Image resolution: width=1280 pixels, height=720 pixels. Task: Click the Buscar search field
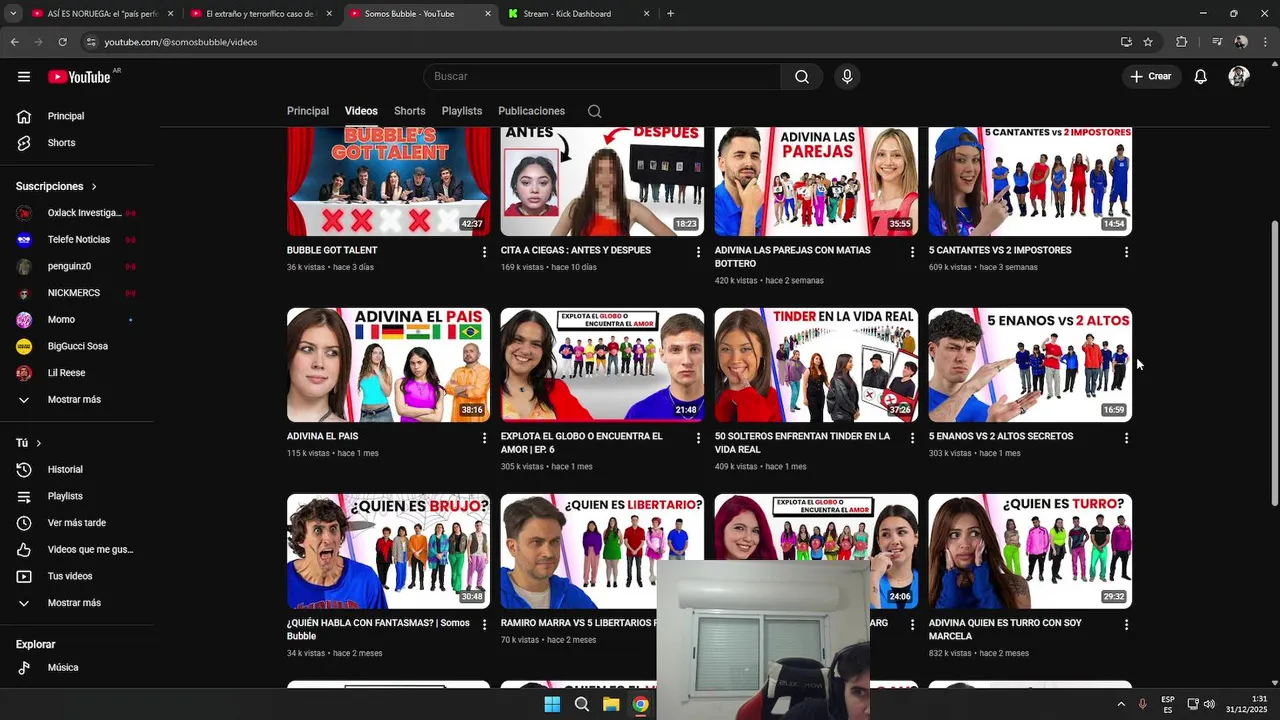coord(602,77)
